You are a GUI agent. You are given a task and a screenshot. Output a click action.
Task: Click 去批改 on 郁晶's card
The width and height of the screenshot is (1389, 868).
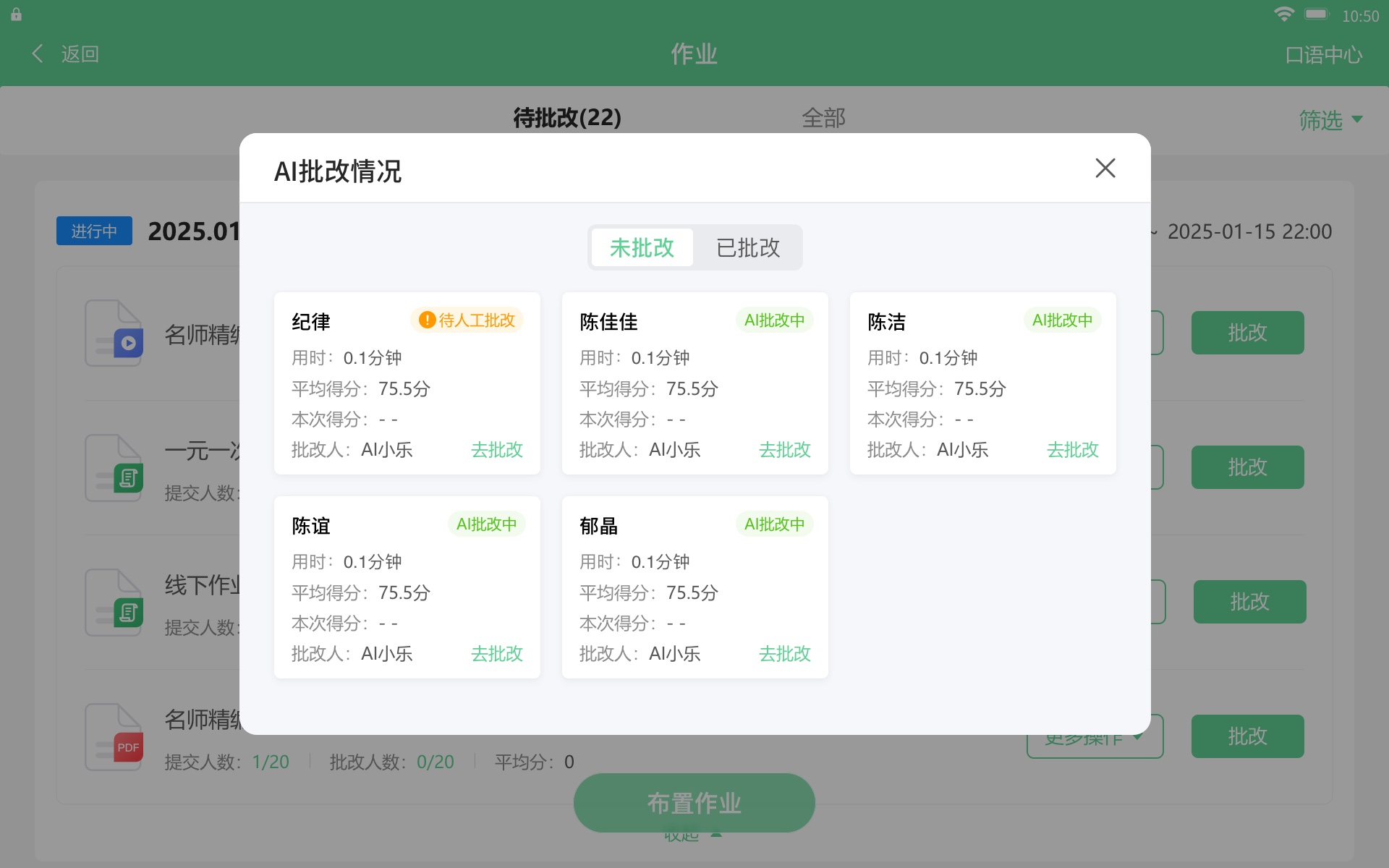click(x=785, y=654)
